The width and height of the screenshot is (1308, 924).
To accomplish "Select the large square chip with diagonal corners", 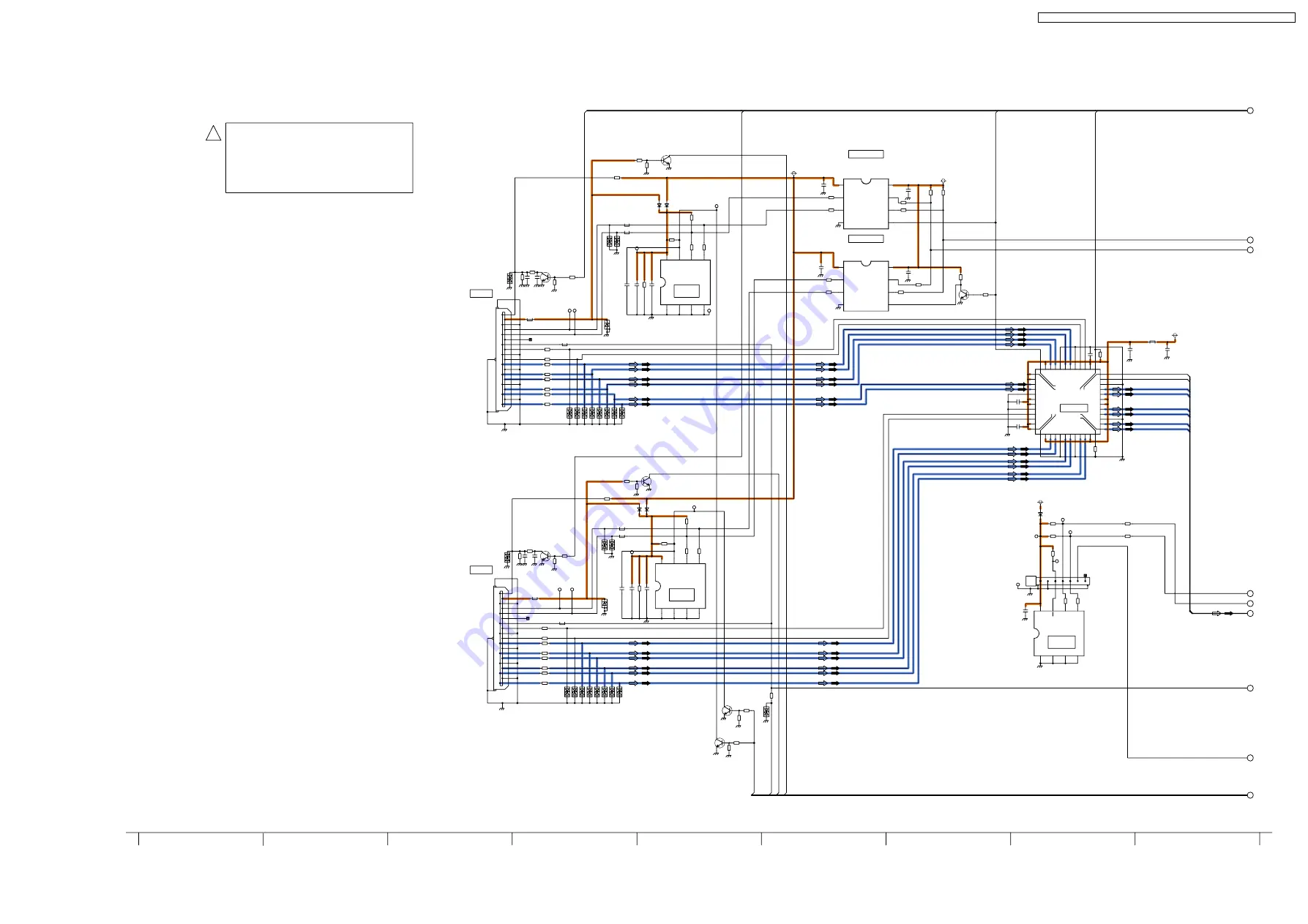I will [x=1066, y=402].
